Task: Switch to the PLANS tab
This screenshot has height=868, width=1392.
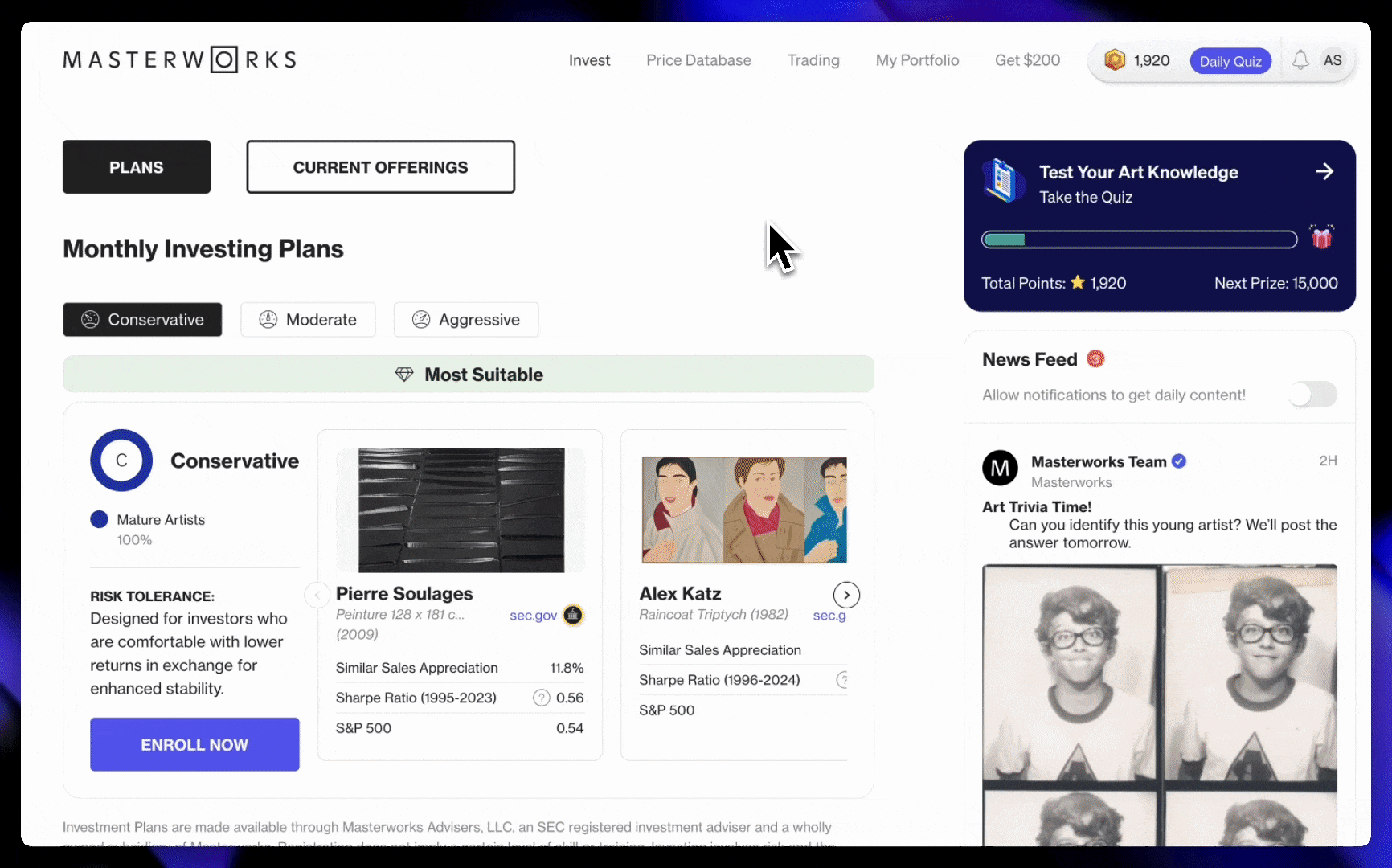Action: (x=137, y=167)
